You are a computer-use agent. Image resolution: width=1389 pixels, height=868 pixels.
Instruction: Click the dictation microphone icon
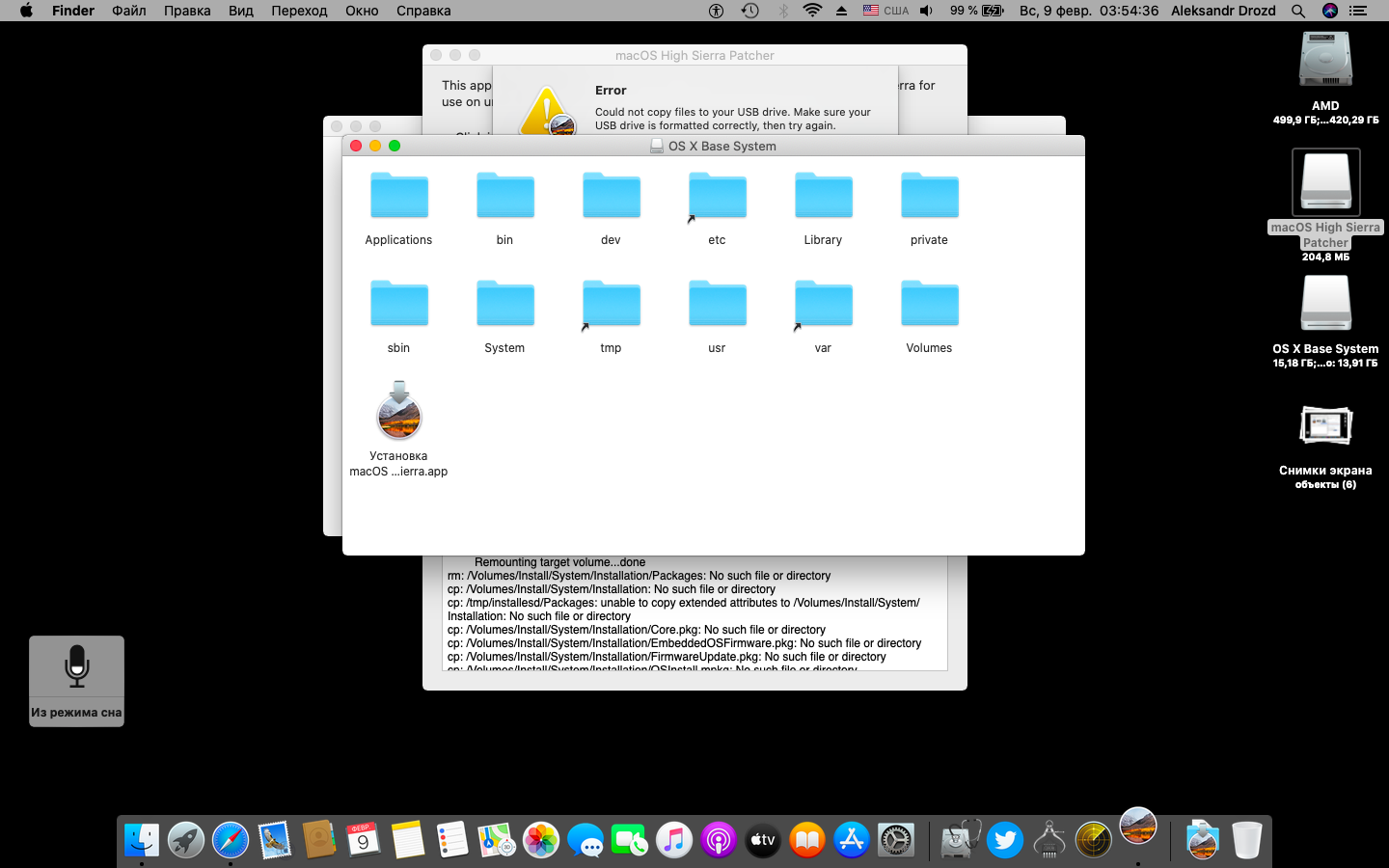click(77, 665)
